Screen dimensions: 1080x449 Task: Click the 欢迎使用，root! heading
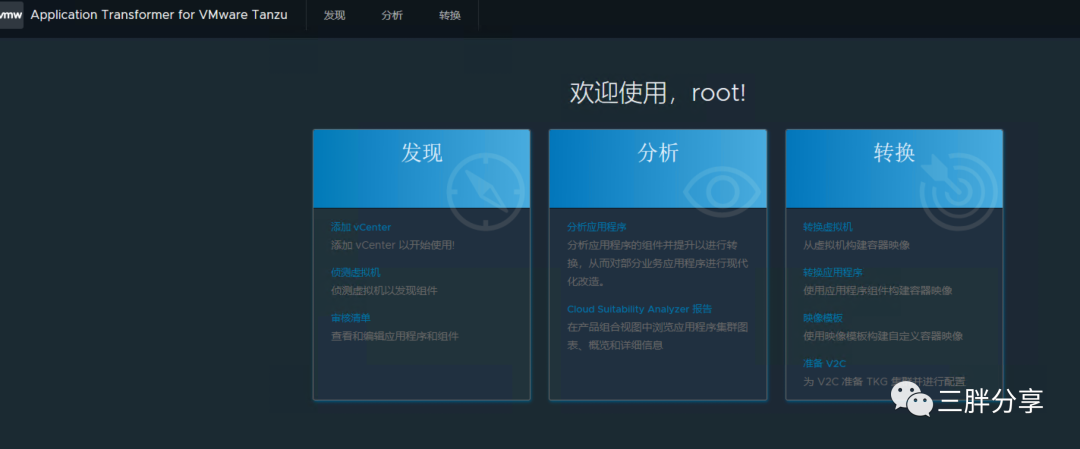tap(658, 92)
